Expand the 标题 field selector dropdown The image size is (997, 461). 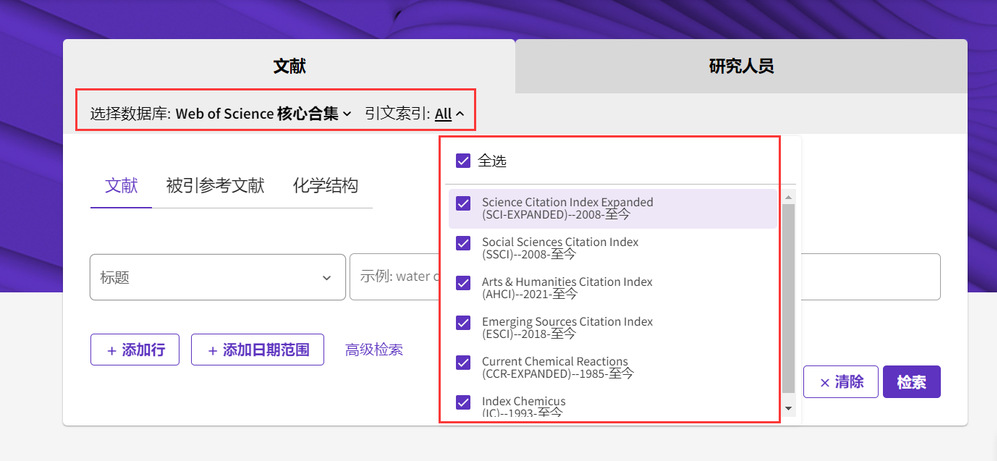pyautogui.click(x=216, y=277)
